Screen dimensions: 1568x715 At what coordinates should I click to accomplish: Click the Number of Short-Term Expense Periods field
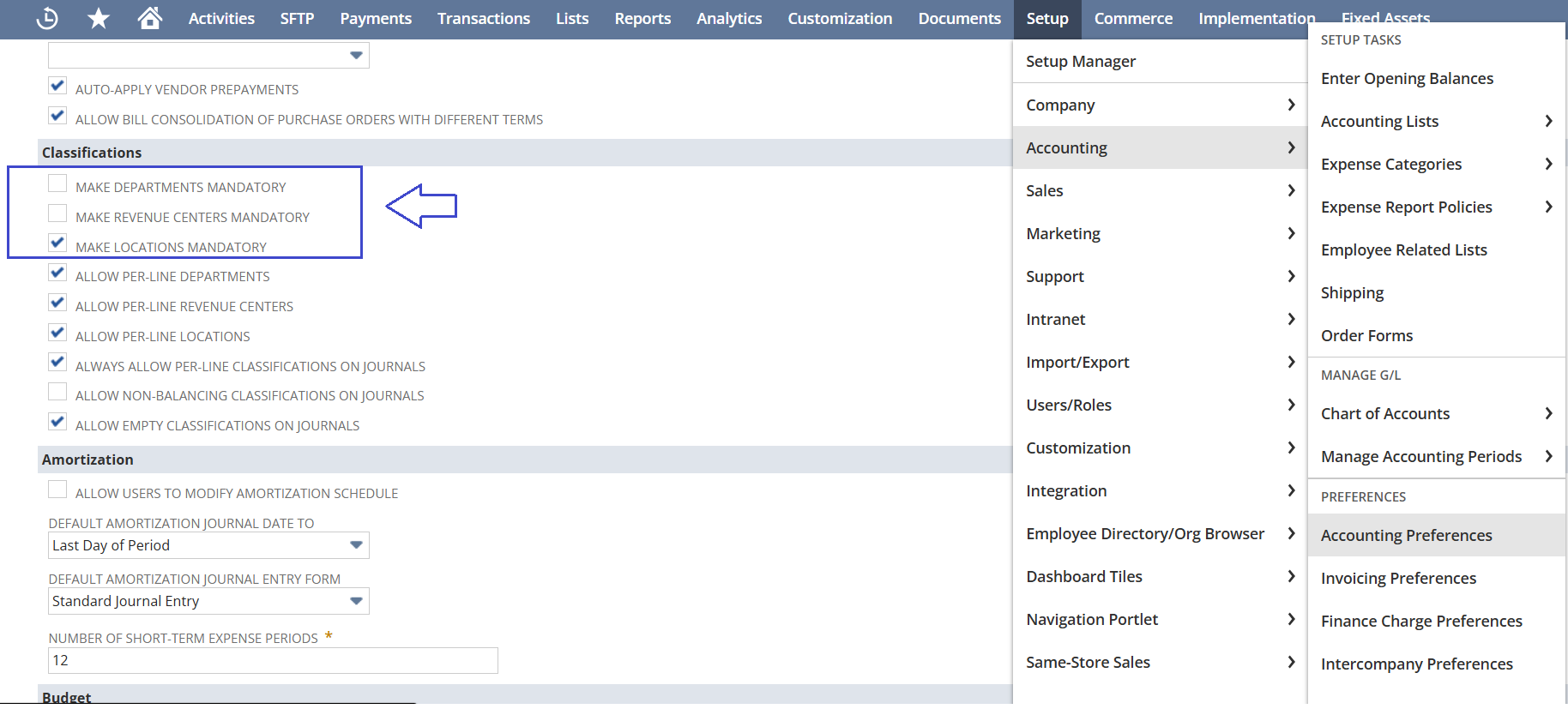273,660
